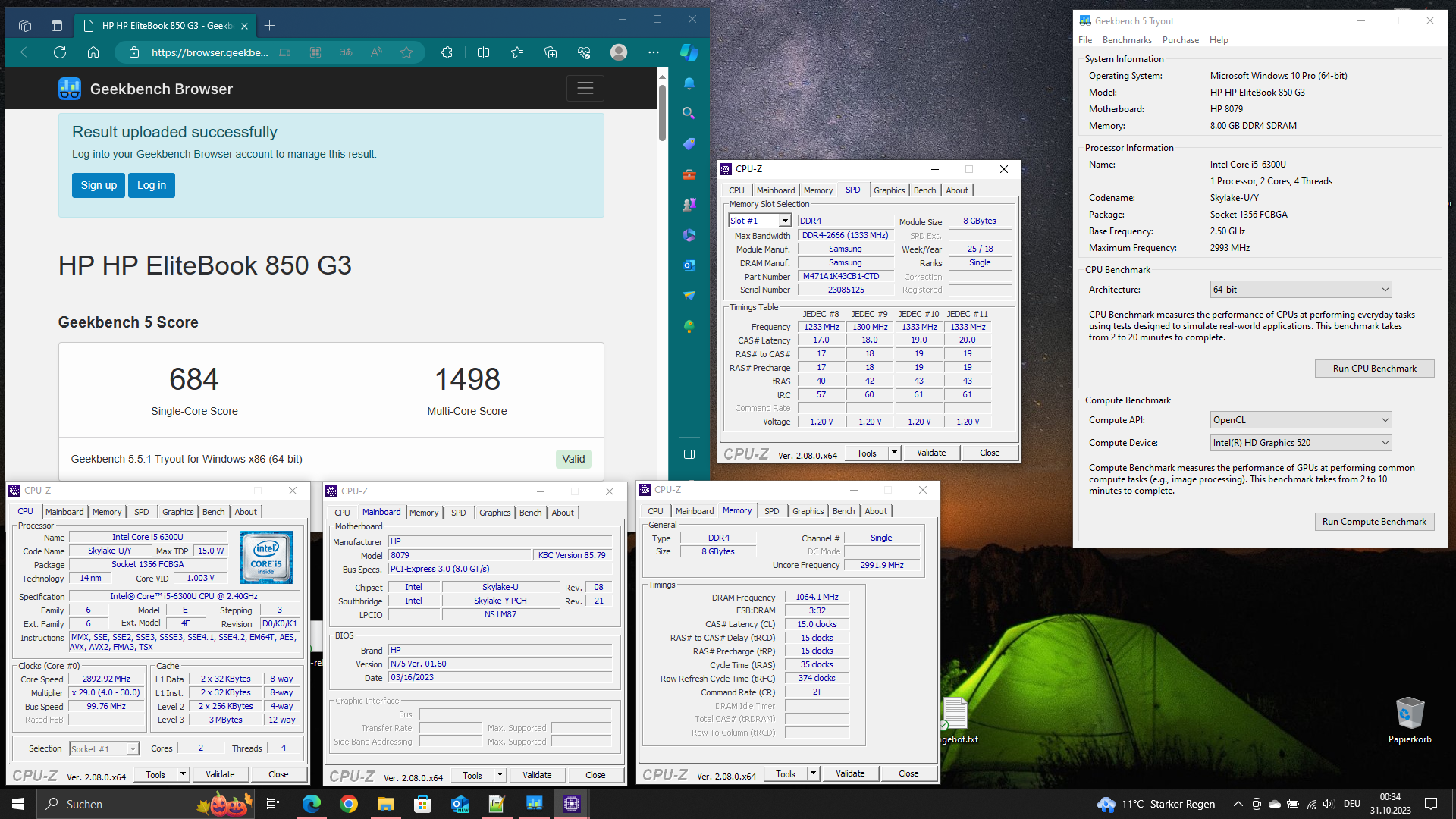Switch to Bench tab in CPU-Z CPU window

pos(213,512)
